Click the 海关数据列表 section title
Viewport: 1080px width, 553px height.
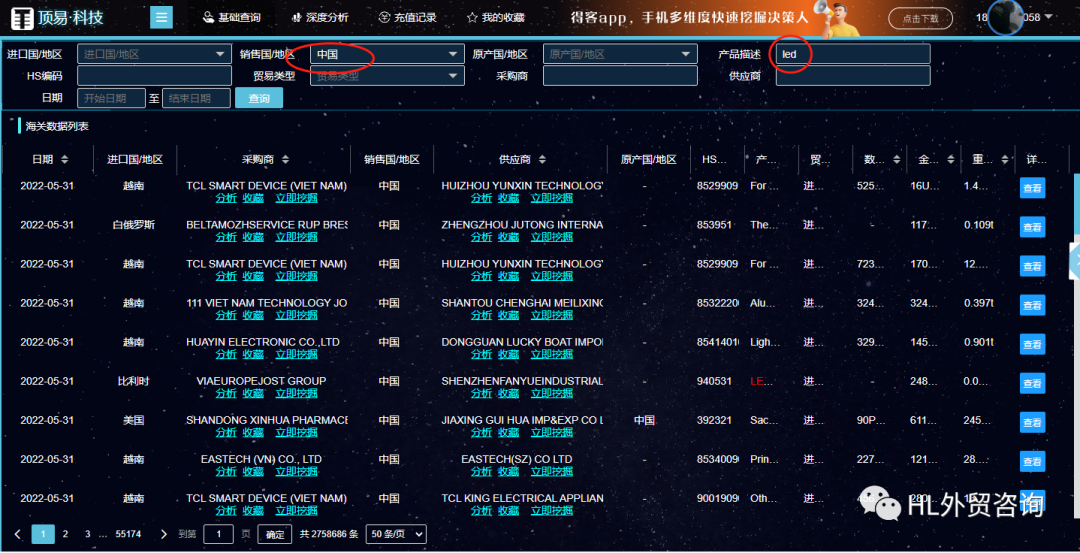[x=57, y=126]
